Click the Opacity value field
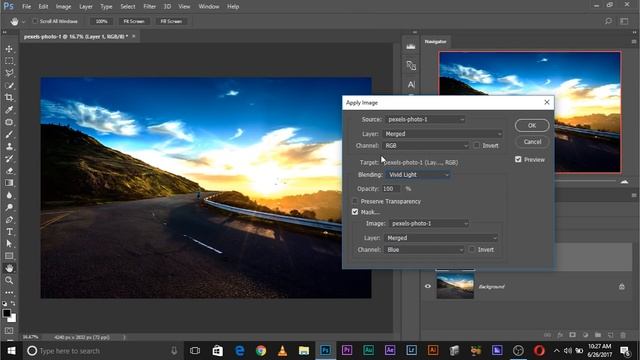 pyautogui.click(x=391, y=189)
